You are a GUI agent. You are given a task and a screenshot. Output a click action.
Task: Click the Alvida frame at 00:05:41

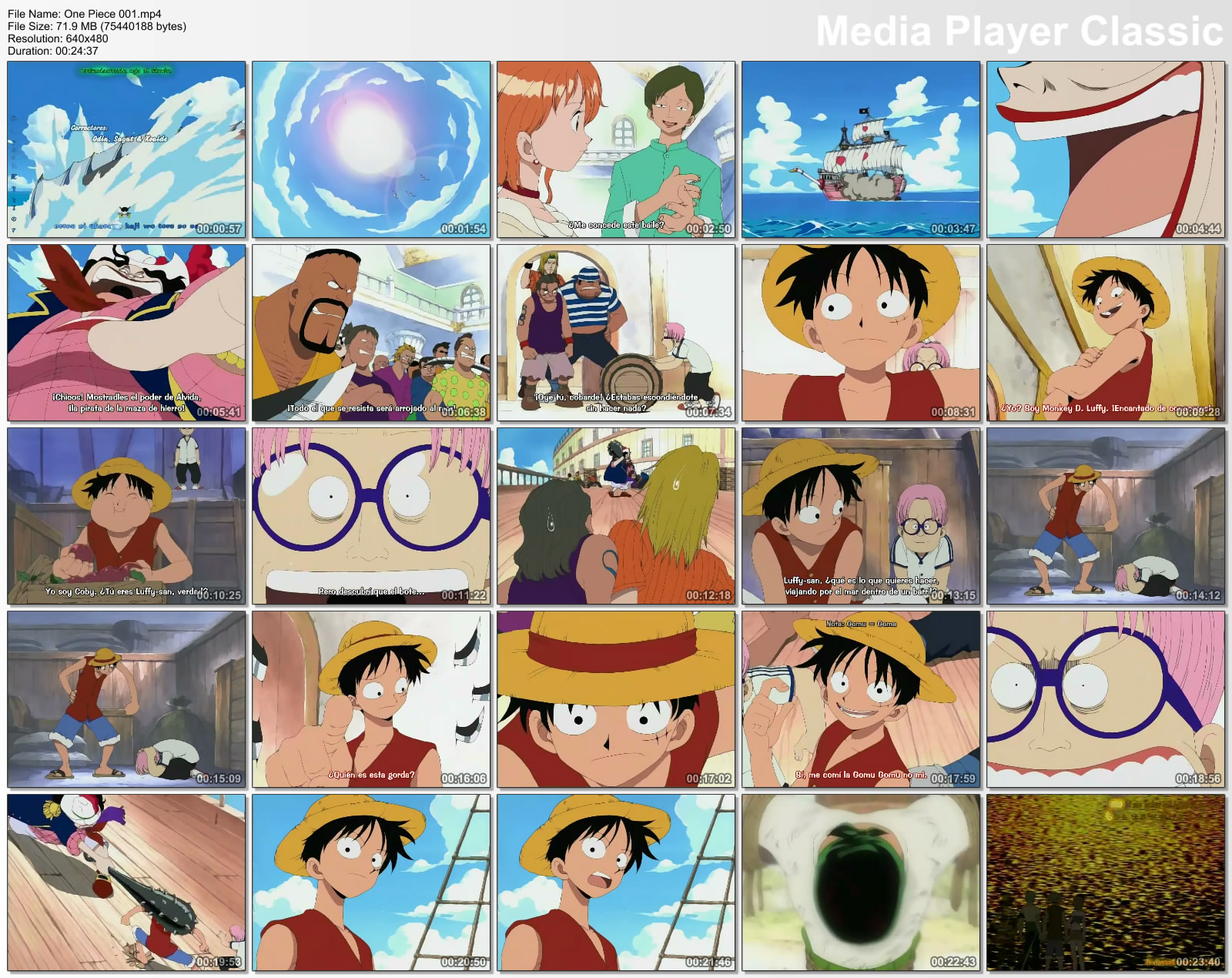(126, 333)
